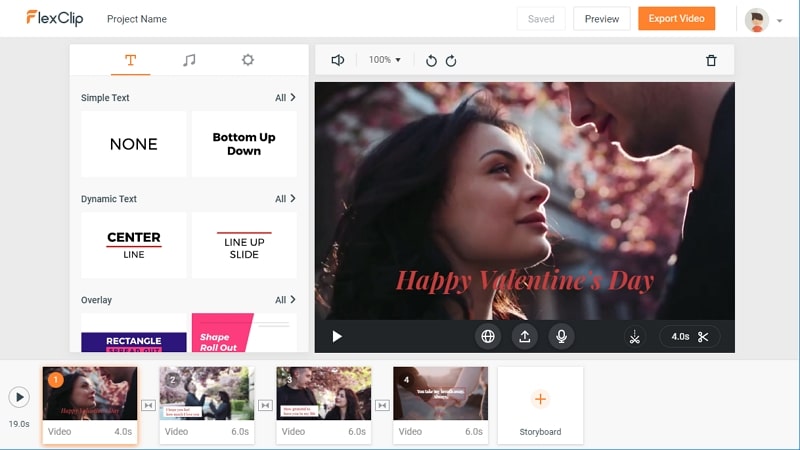Open the user avatar menu
Viewport: 800px width, 450px height.
[x=757, y=20]
